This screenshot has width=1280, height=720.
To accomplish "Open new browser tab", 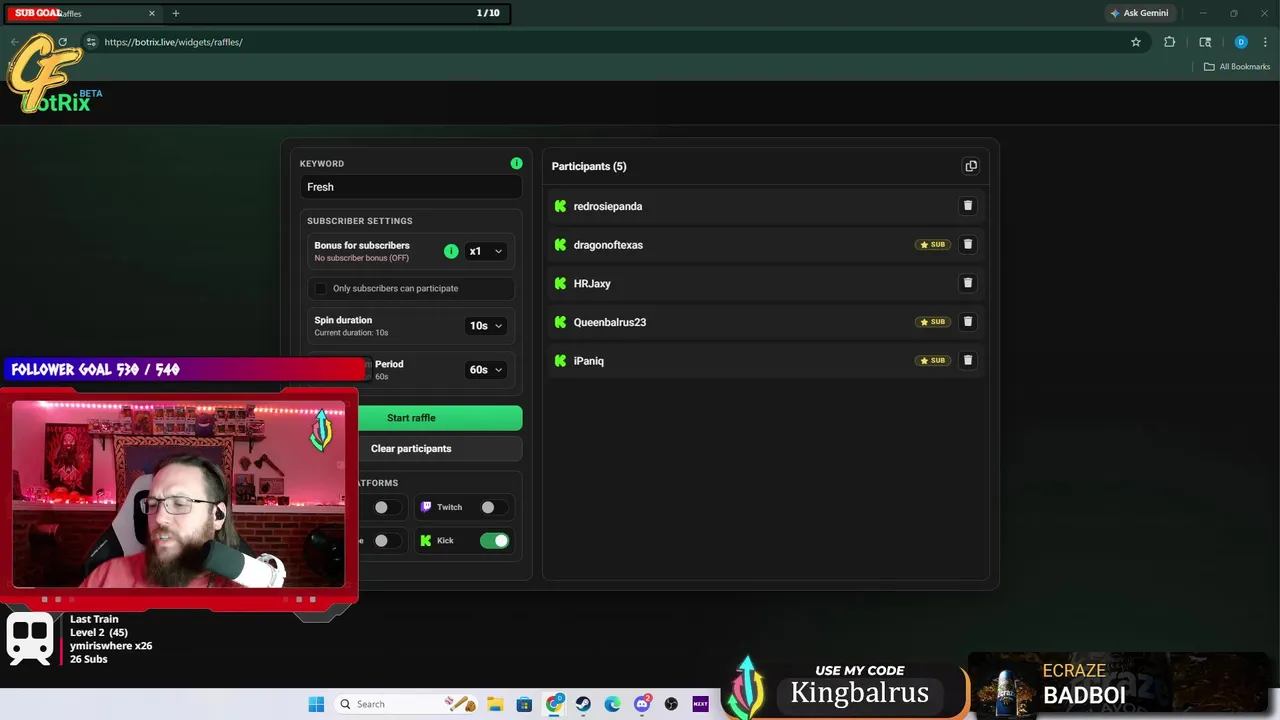I will [175, 13].
